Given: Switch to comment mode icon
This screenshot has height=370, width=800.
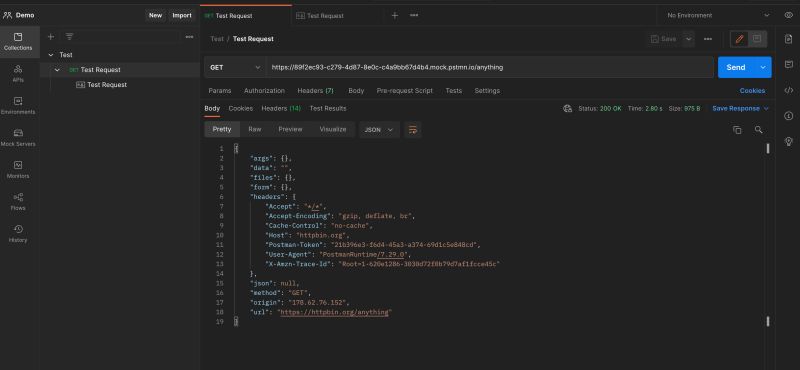Looking at the screenshot, I should pyautogui.click(x=757, y=39).
